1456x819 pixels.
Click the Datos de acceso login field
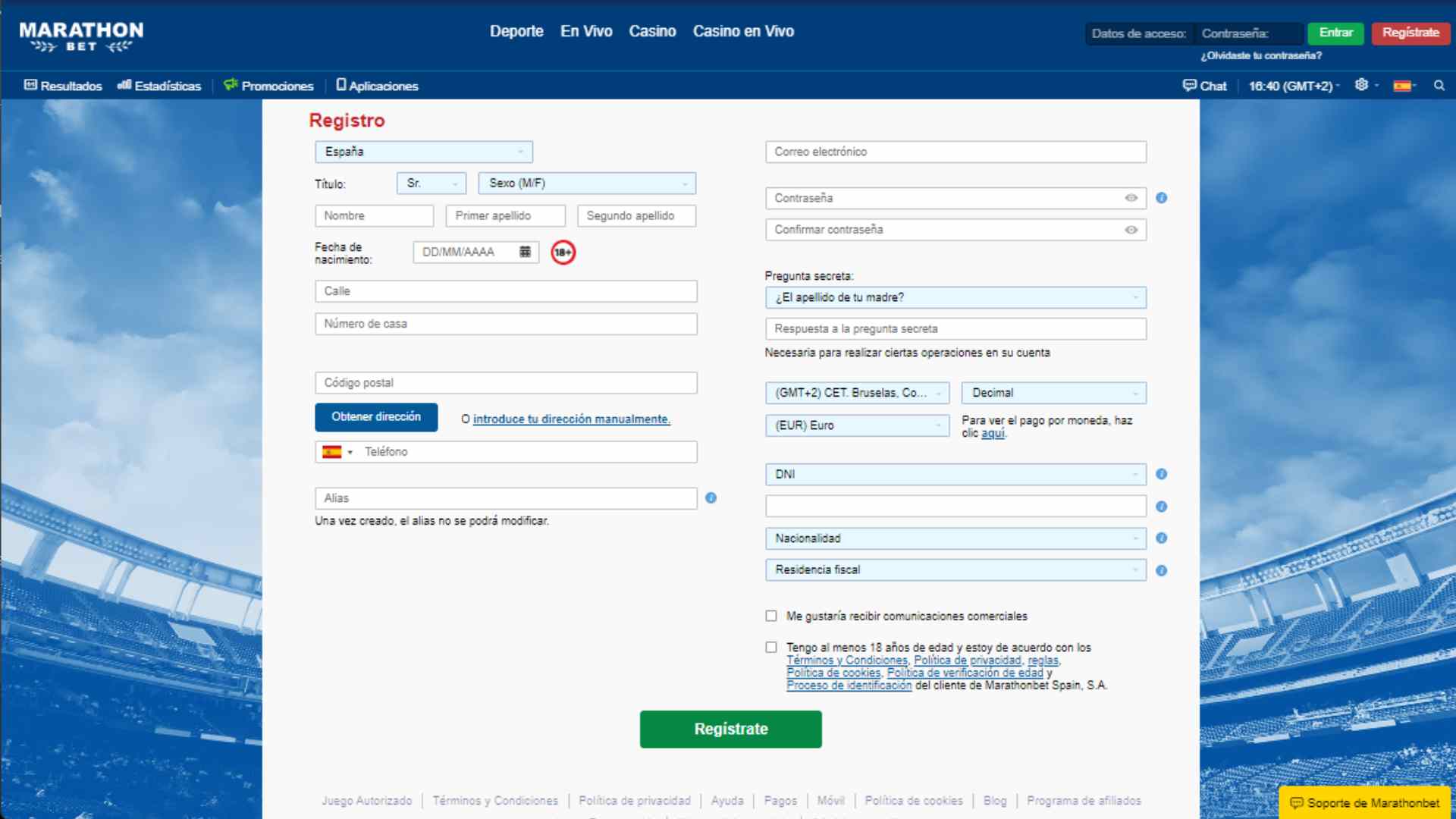click(1139, 33)
